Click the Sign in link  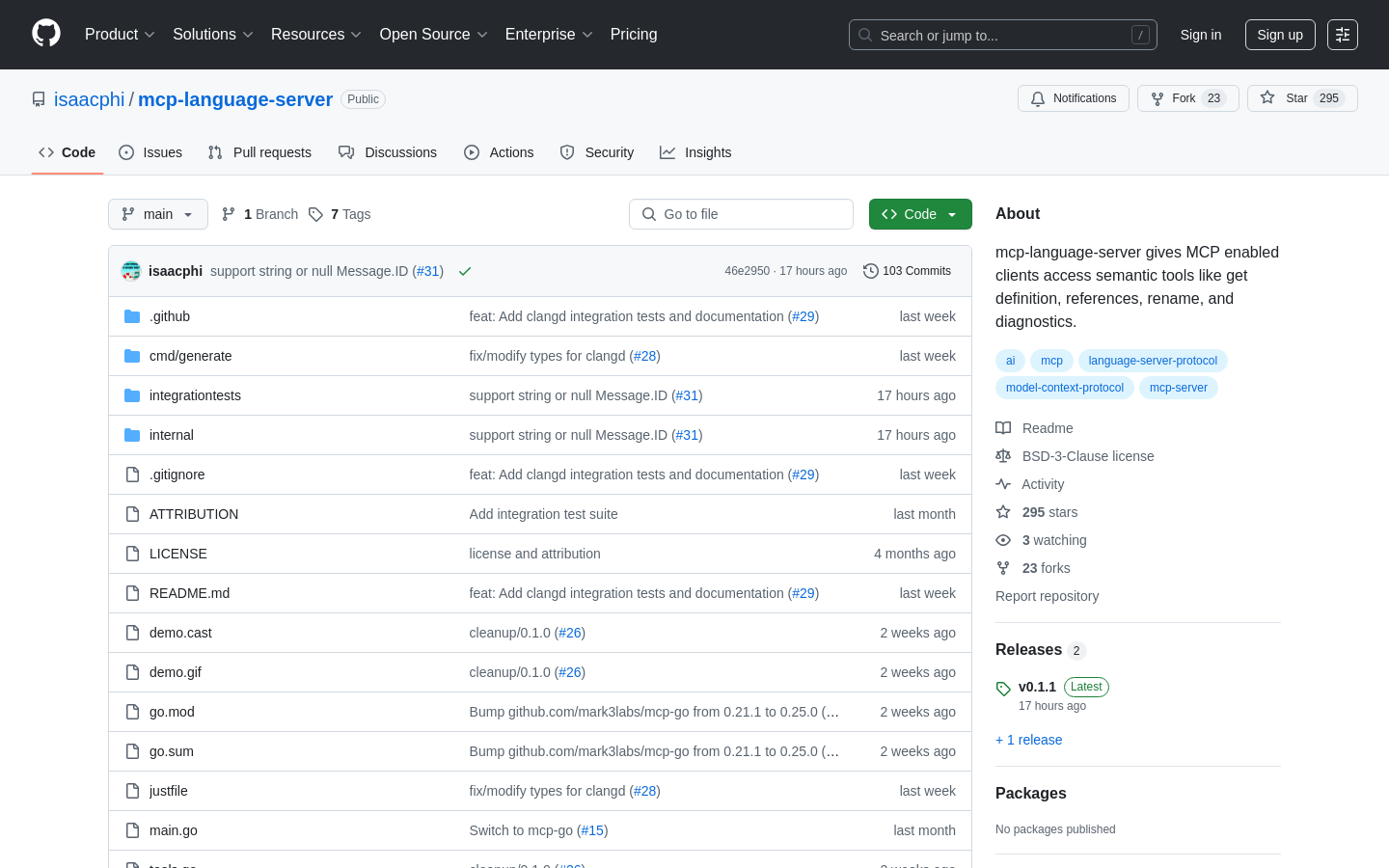[x=1201, y=35]
